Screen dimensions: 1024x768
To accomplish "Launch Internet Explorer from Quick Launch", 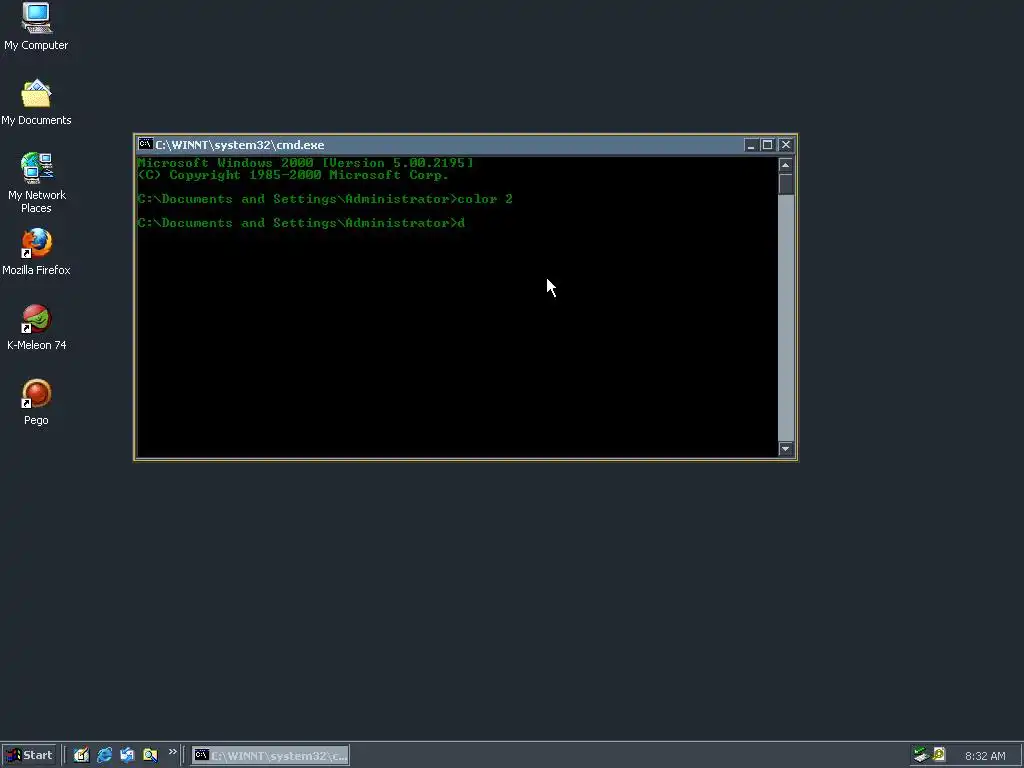I will click(104, 755).
